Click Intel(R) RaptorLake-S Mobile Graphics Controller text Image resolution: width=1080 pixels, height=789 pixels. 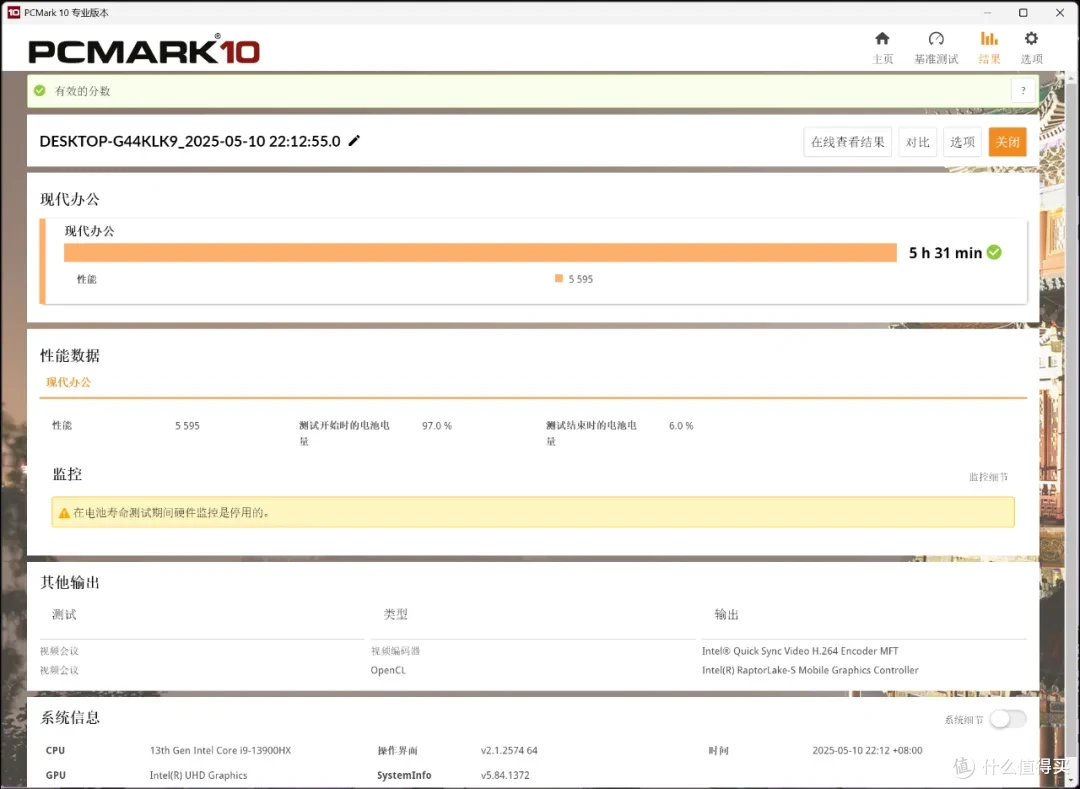coord(810,670)
